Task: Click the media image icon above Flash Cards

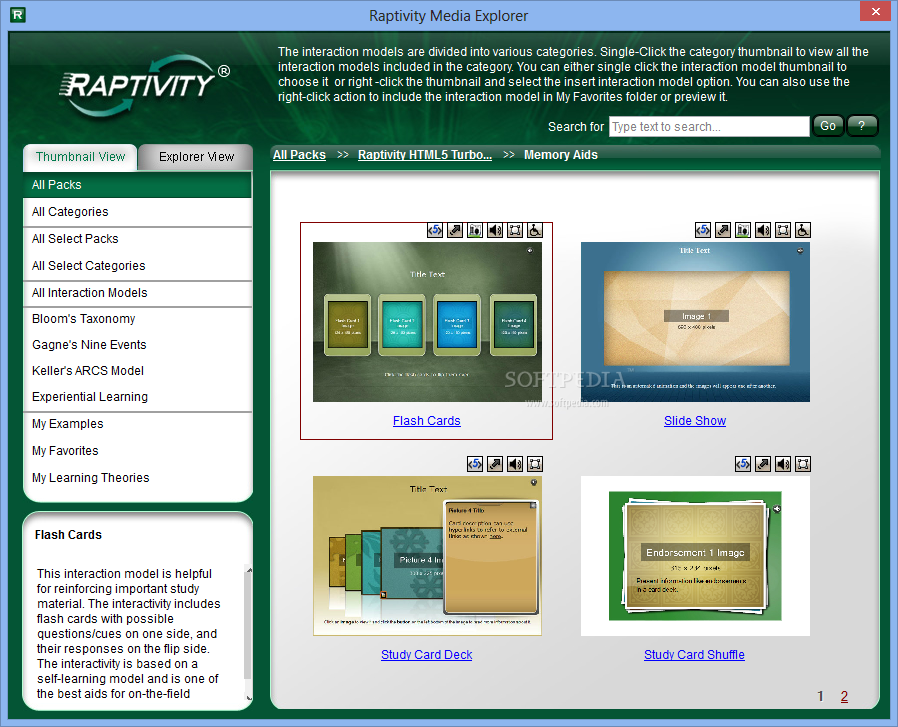Action: (x=475, y=230)
